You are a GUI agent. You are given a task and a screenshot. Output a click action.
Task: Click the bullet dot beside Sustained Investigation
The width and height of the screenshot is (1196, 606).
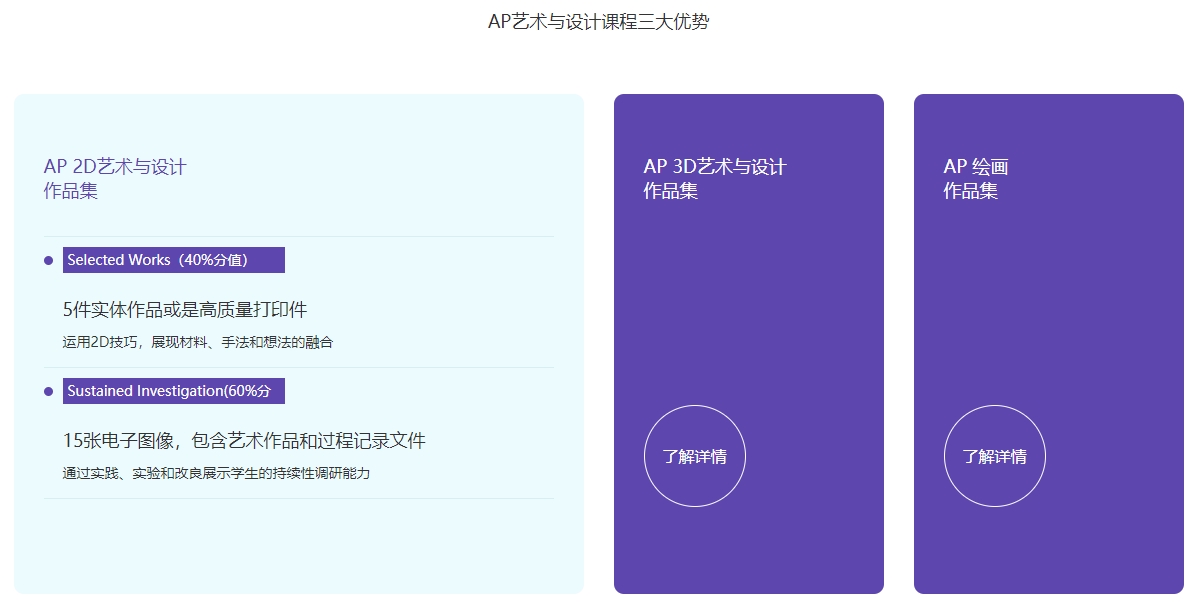49,392
